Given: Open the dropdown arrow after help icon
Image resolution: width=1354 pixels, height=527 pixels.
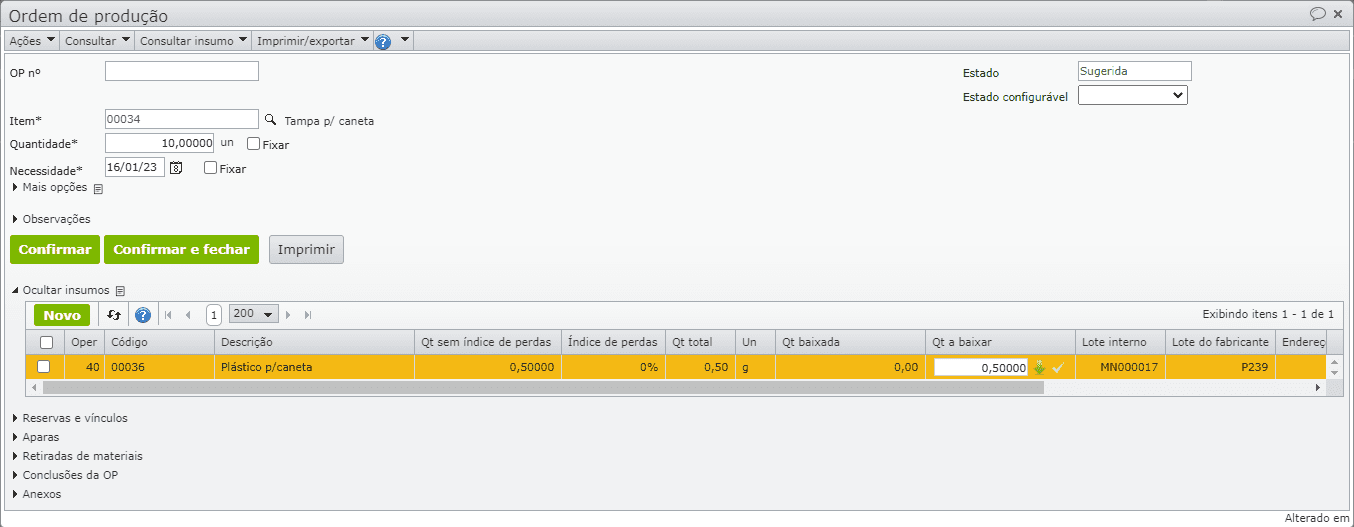Looking at the screenshot, I should click(x=404, y=40).
